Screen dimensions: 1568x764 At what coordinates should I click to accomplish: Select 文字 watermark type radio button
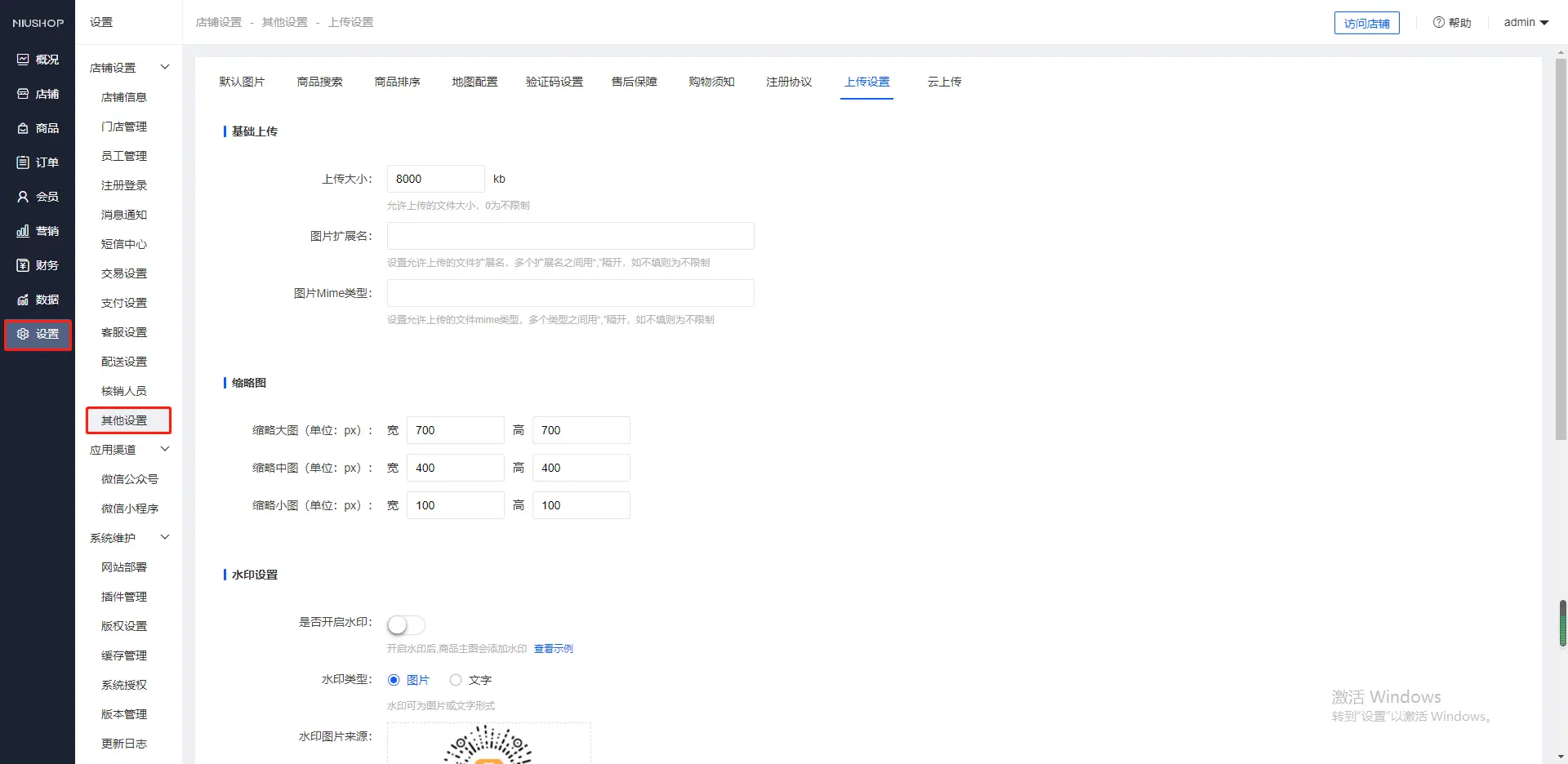click(x=456, y=680)
